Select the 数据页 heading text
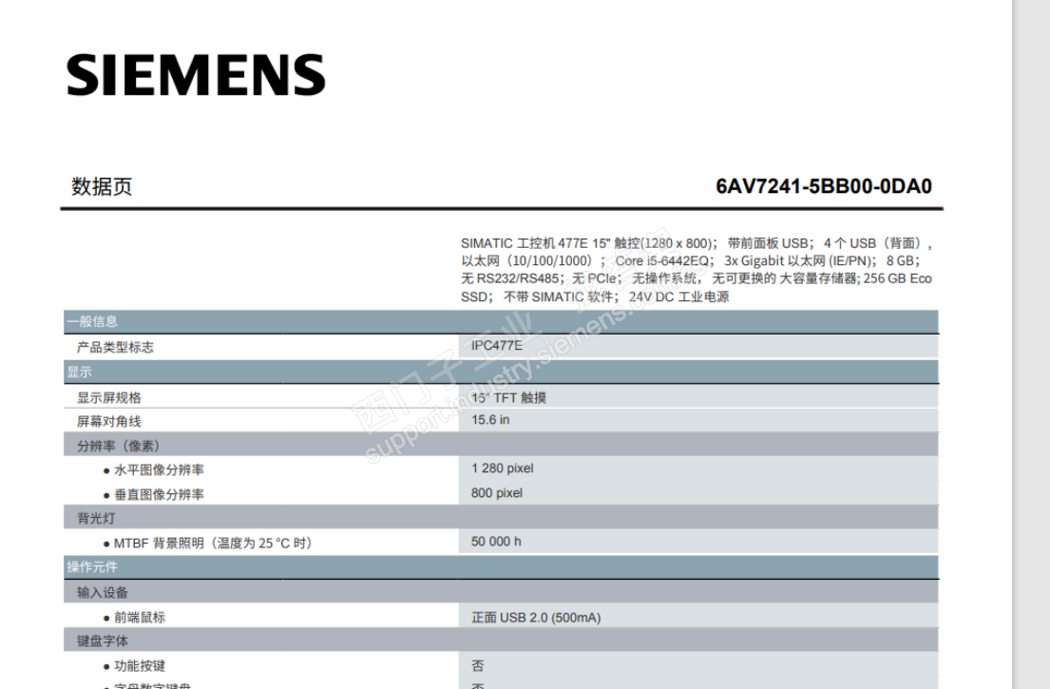Image resolution: width=1050 pixels, height=689 pixels. 102,186
